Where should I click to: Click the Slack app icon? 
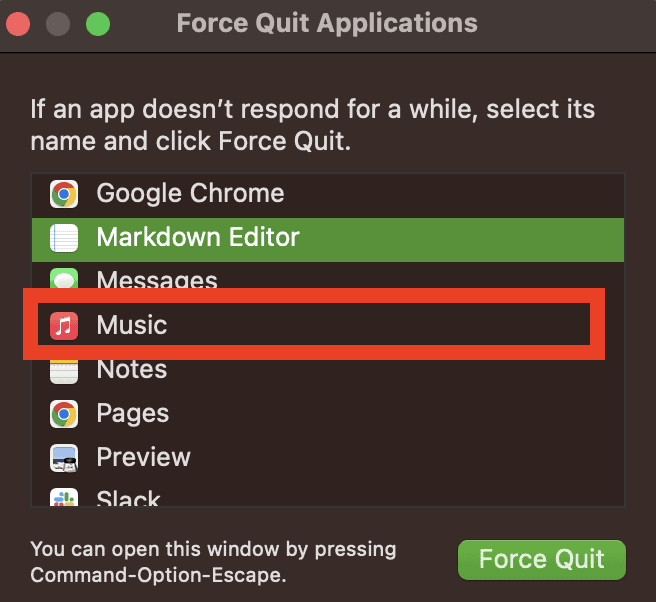tap(64, 498)
